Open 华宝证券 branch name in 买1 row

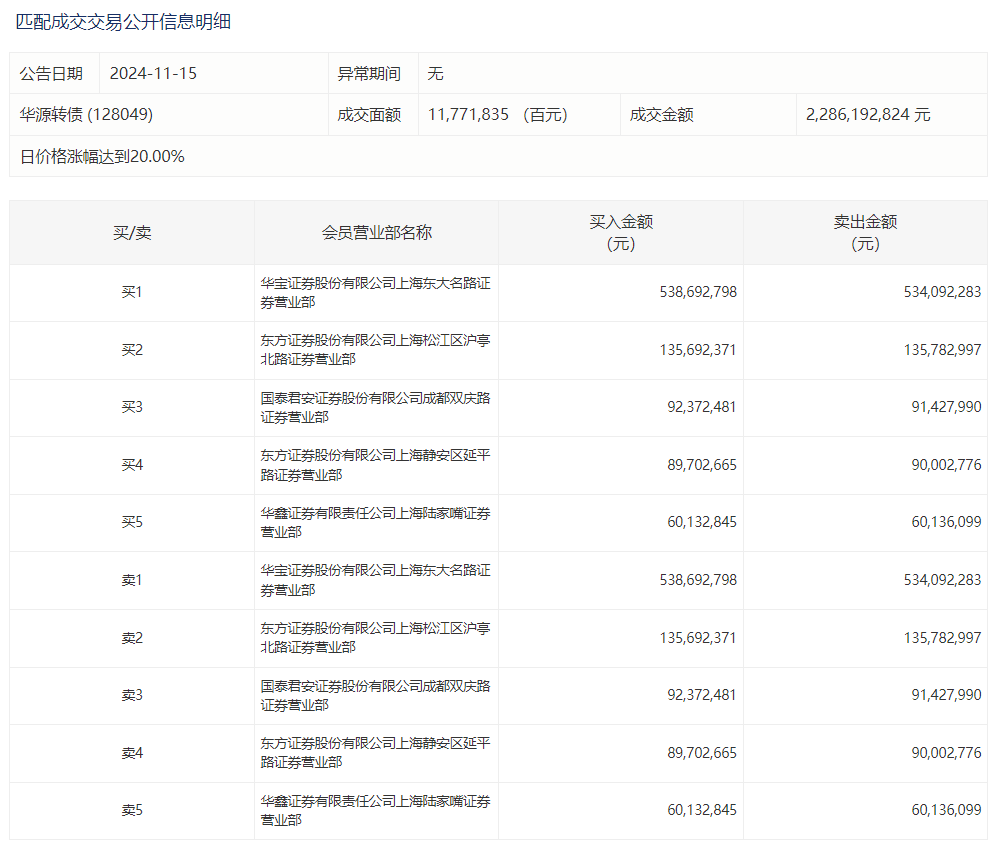(x=375, y=293)
